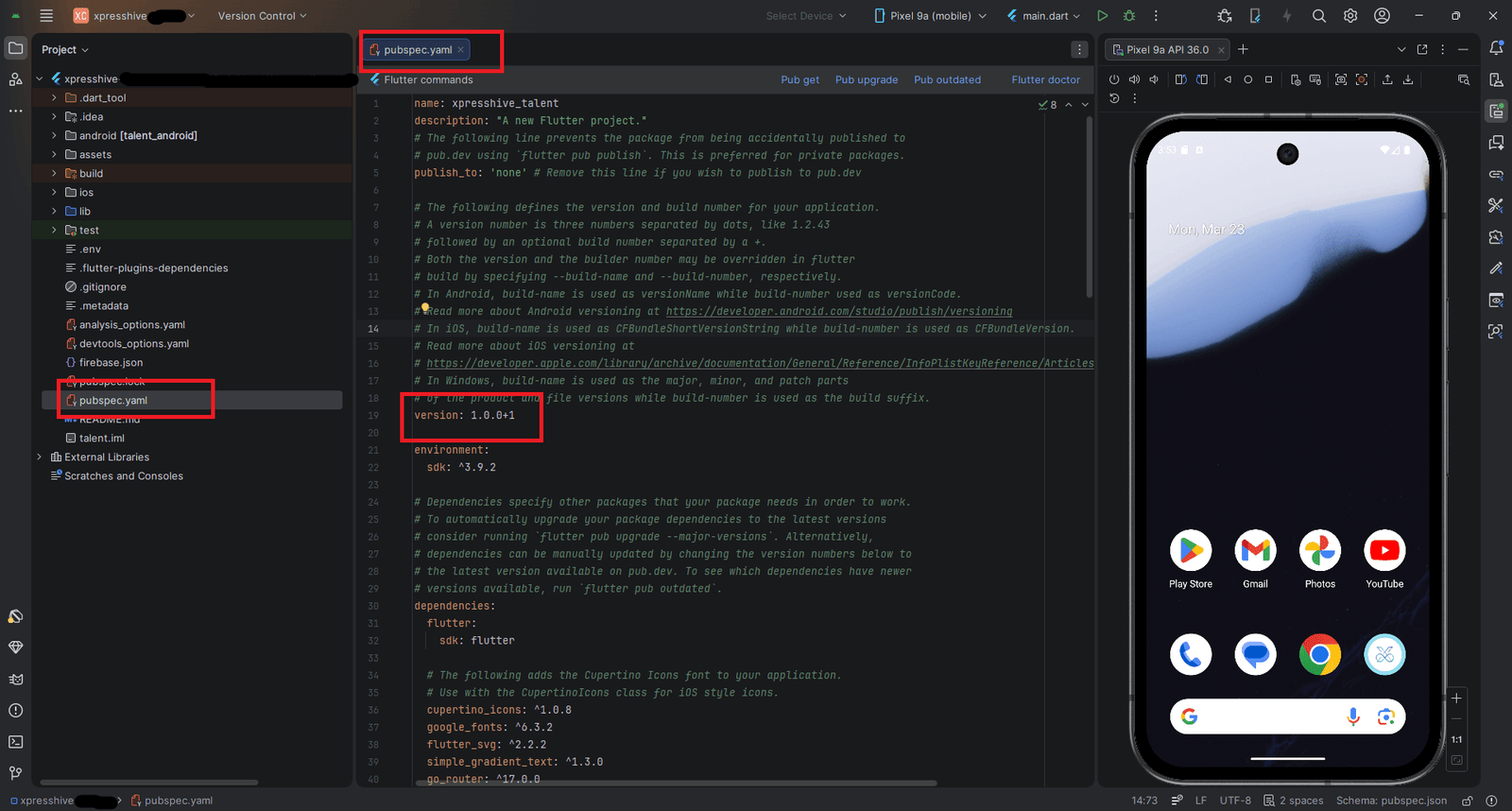Expand External Libraries node

click(x=40, y=457)
